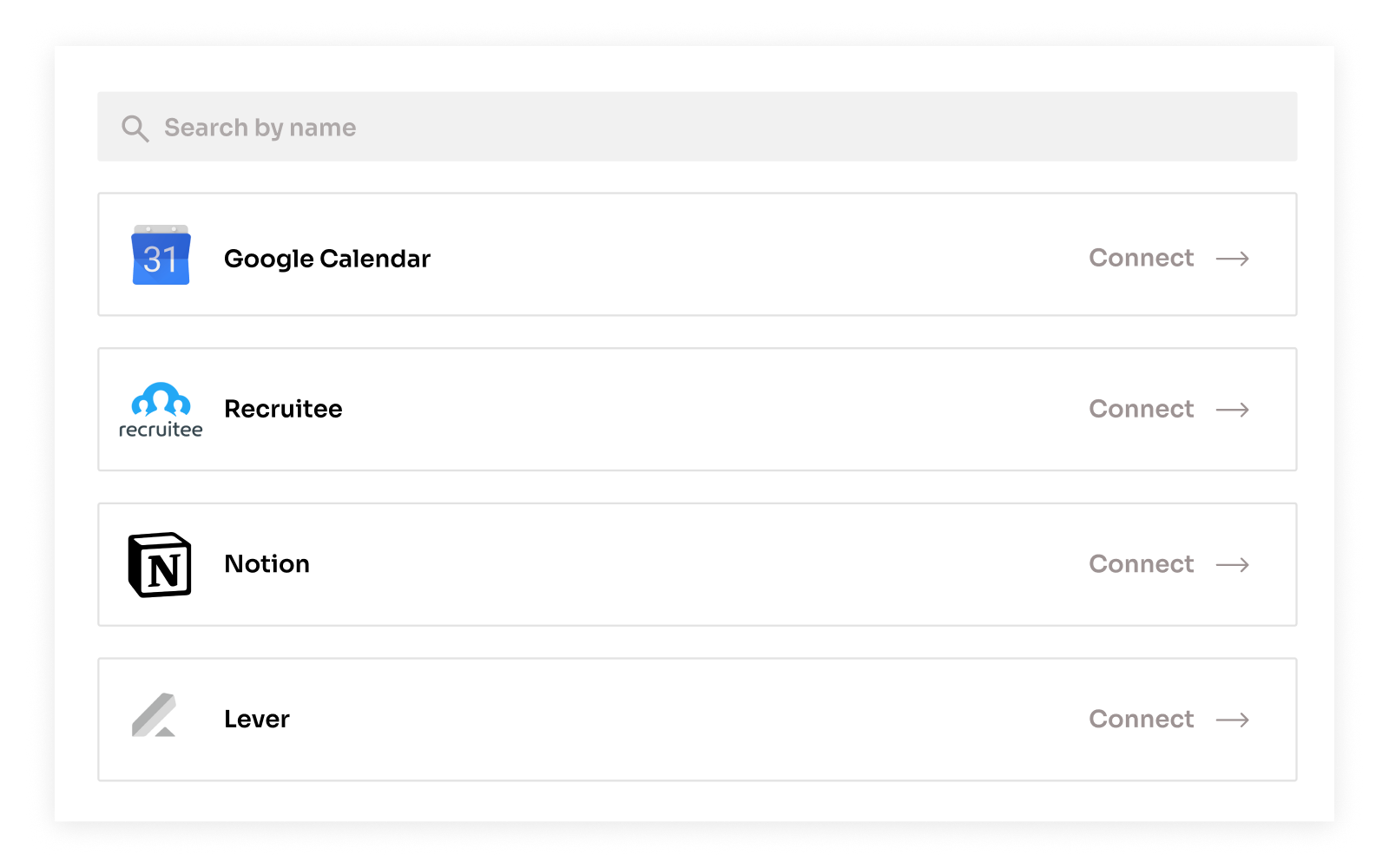Click the Notion logo icon
Viewport: 1389px width, 868px height.
coord(160,565)
